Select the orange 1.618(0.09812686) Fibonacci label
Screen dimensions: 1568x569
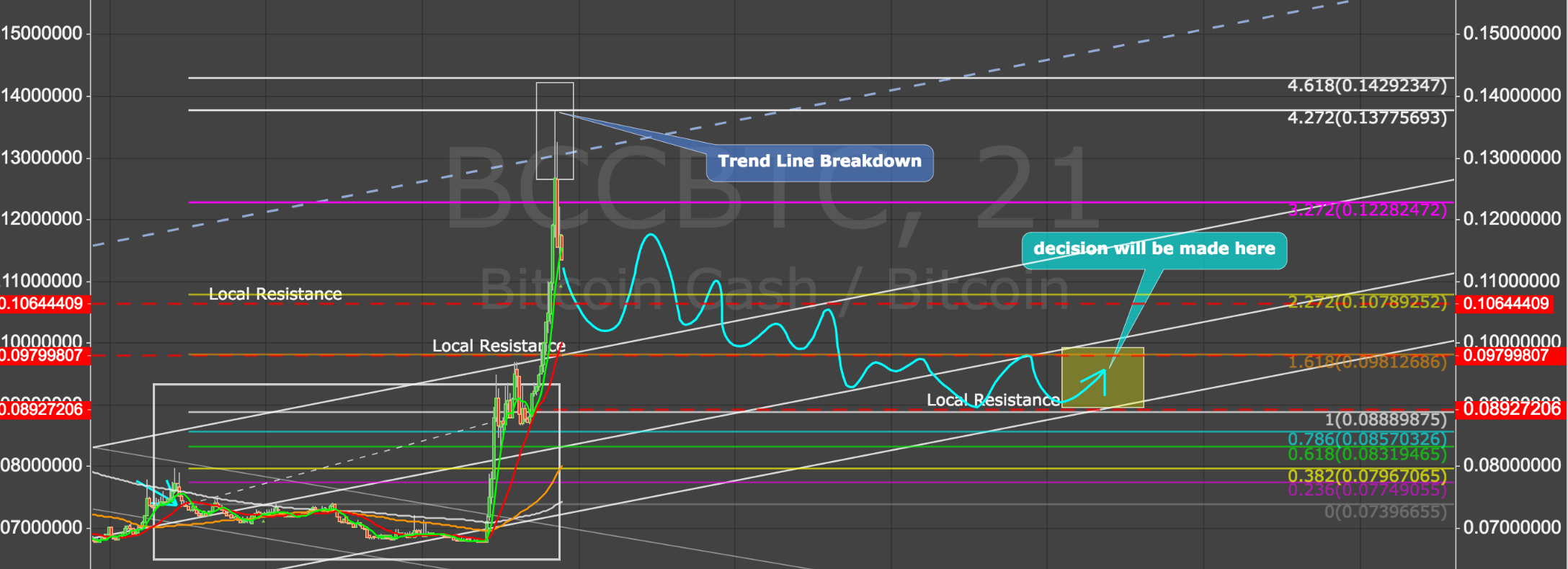pos(1367,362)
